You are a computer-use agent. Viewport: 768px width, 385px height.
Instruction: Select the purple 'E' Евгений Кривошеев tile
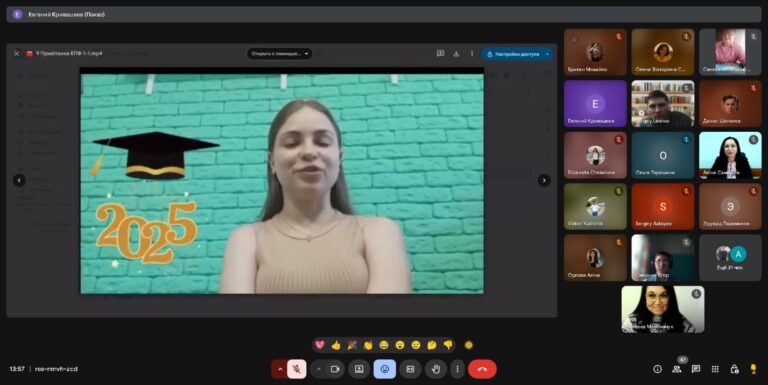click(595, 103)
